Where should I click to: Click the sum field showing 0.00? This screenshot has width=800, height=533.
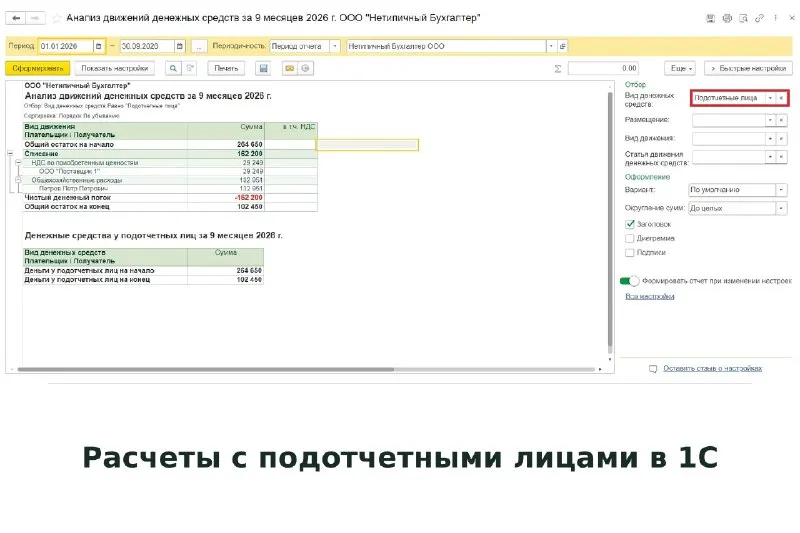point(603,68)
